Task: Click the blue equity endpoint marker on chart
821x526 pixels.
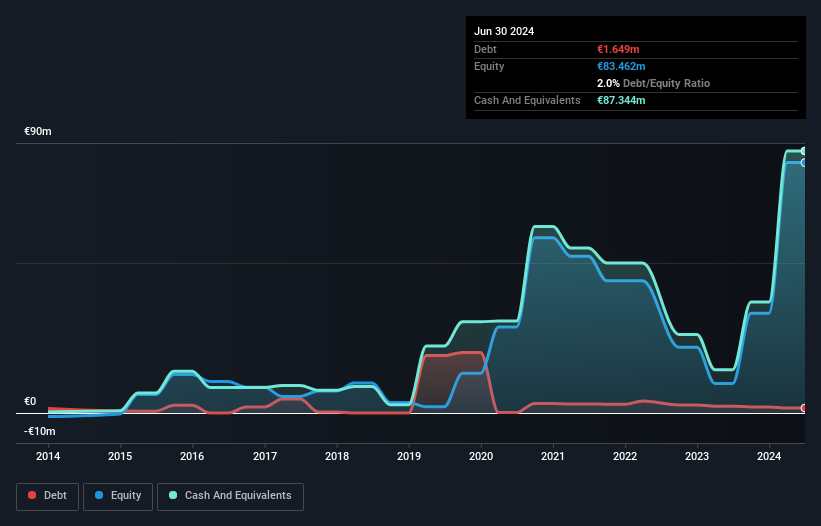Action: [x=803, y=163]
